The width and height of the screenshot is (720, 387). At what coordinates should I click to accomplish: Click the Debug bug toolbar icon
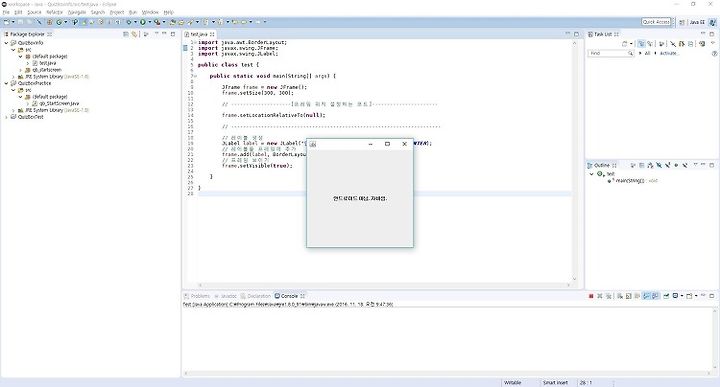pos(129,22)
